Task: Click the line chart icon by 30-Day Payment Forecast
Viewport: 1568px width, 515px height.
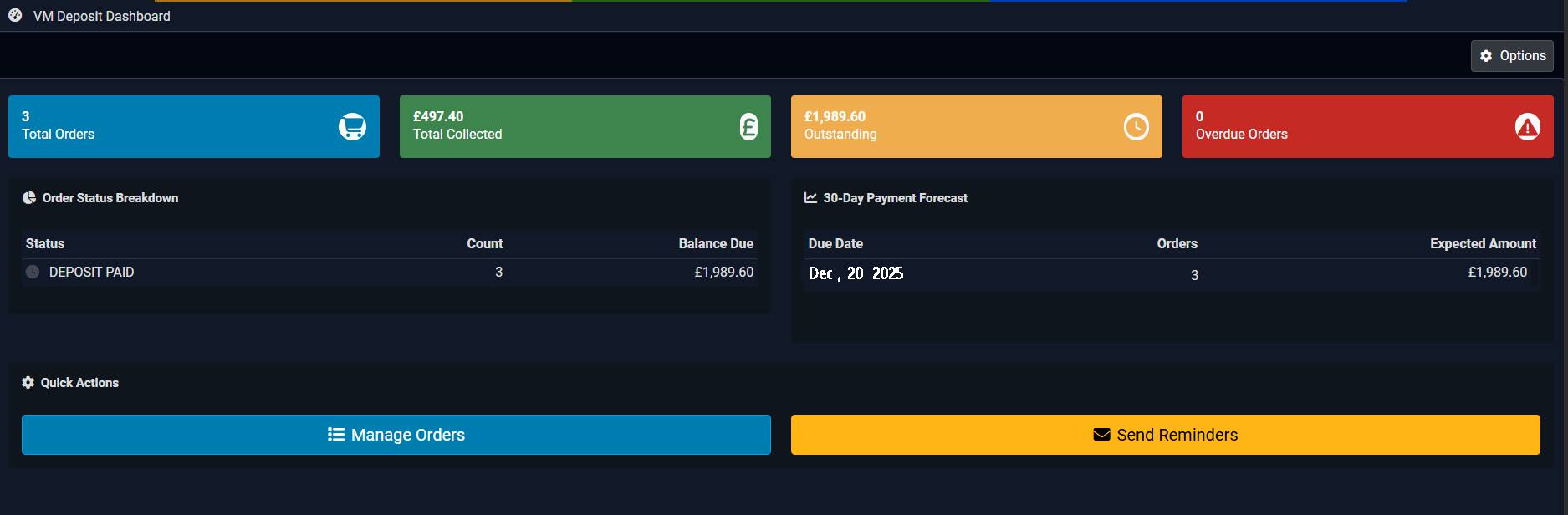Action: coord(810,198)
